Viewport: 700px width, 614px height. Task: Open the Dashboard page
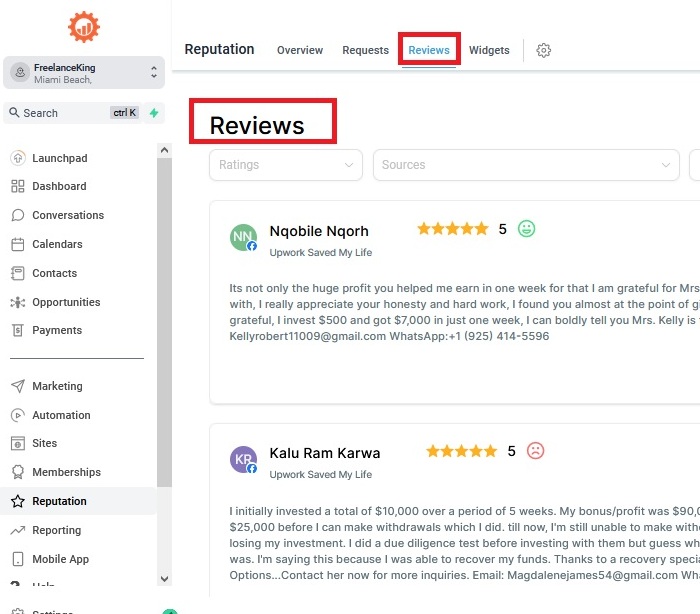(x=59, y=186)
